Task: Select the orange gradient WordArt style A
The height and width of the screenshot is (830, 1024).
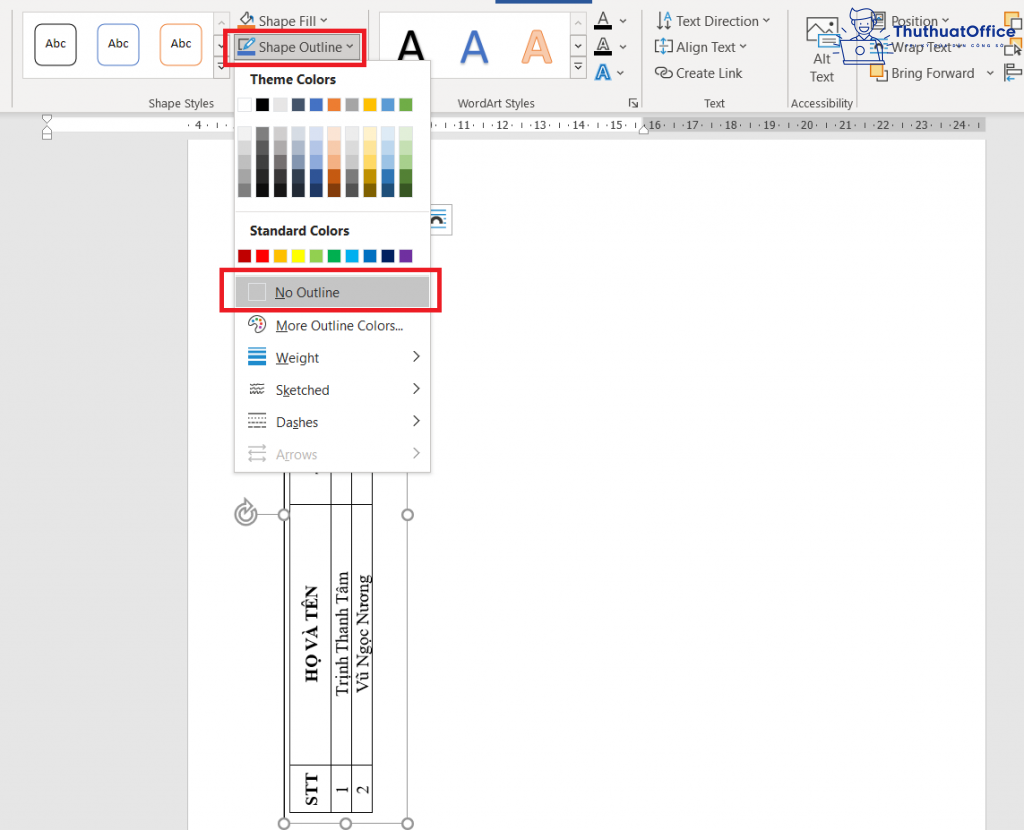Action: point(536,47)
